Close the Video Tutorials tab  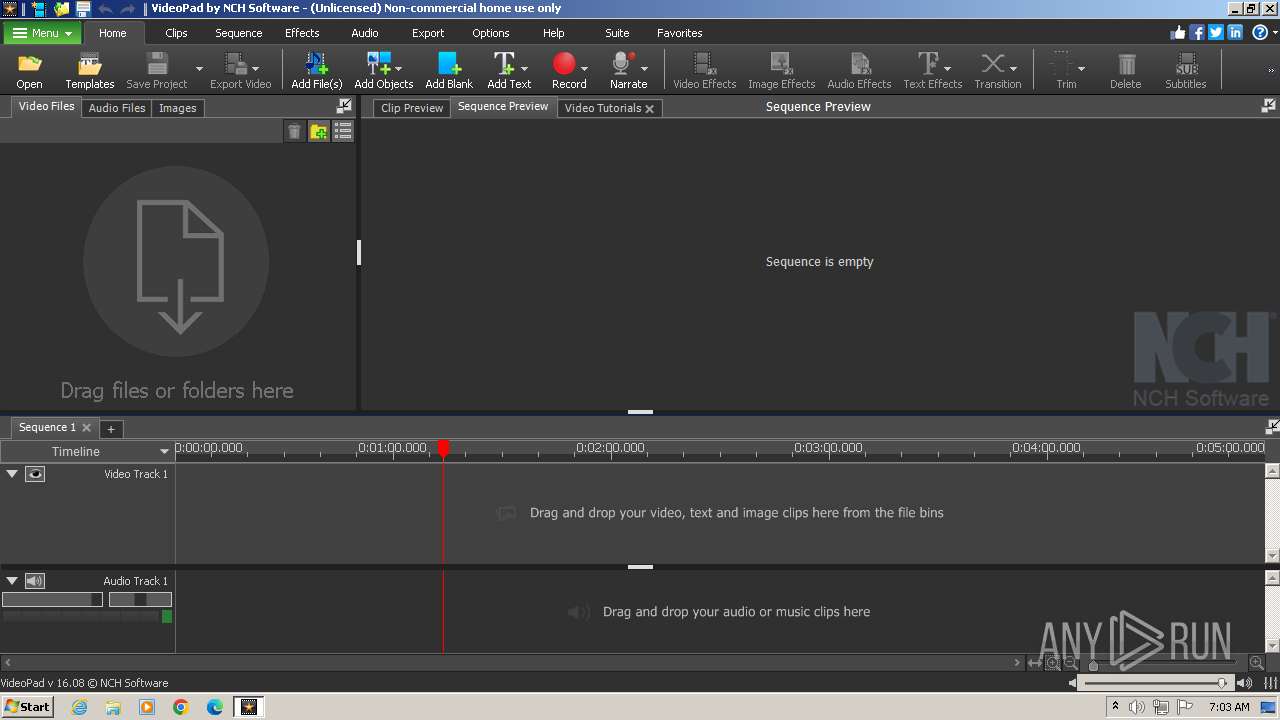(649, 109)
